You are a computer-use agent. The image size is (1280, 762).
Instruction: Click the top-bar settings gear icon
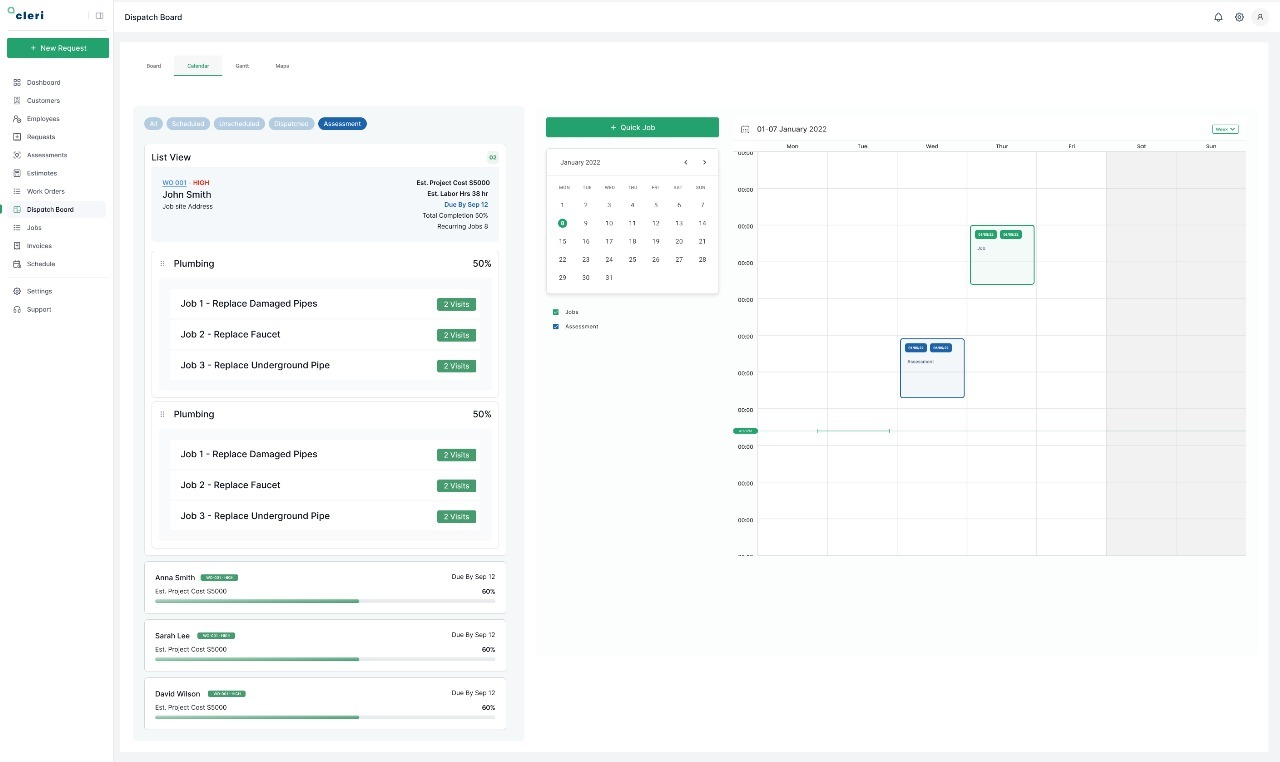(x=1239, y=17)
